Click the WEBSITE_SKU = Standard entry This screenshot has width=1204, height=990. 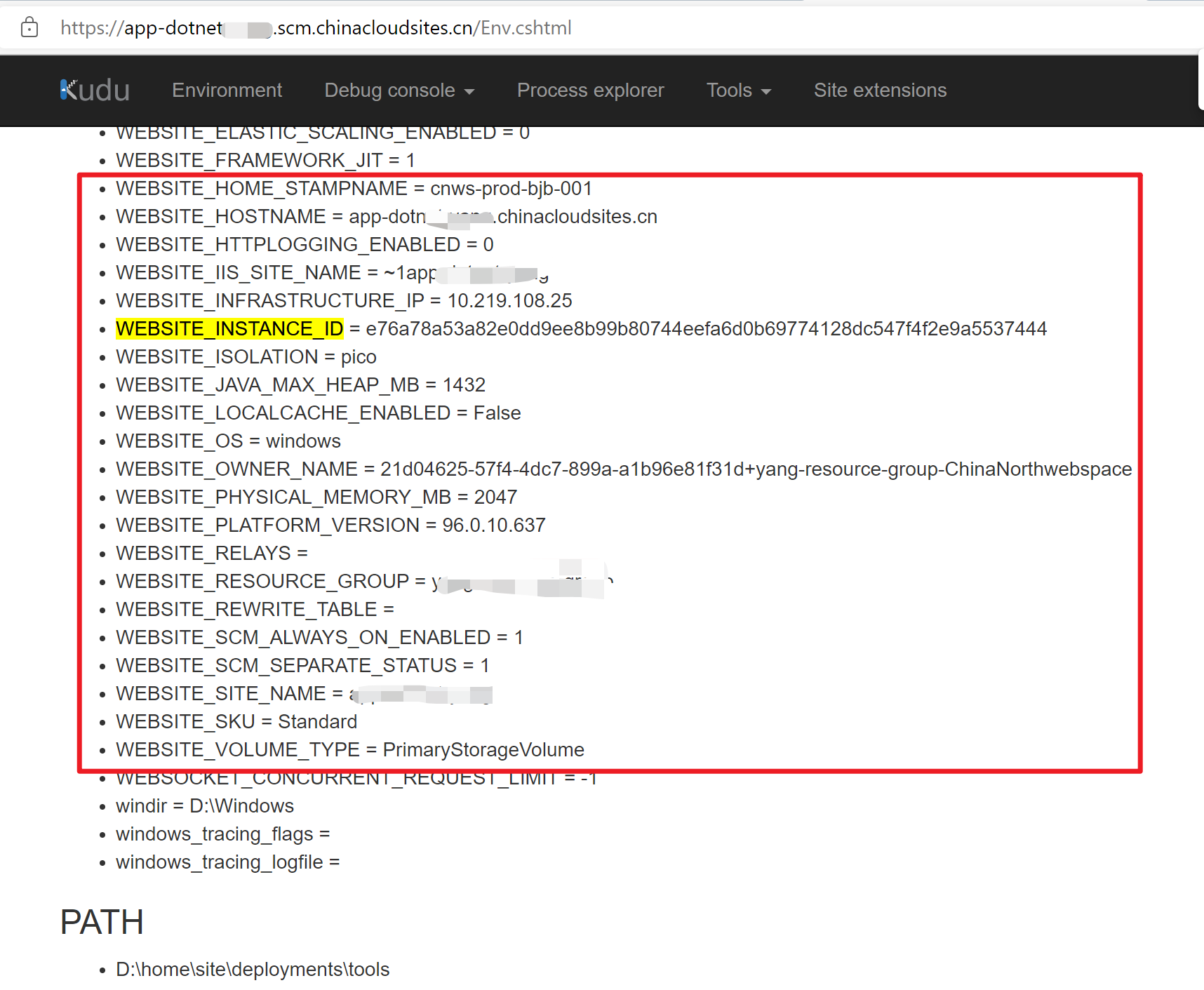pyautogui.click(x=236, y=722)
